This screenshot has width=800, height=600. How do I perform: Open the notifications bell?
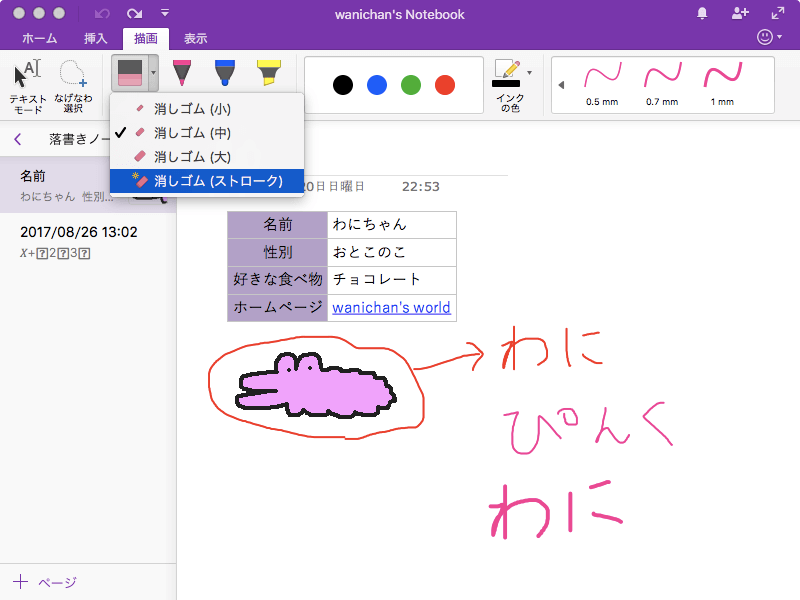pyautogui.click(x=702, y=13)
